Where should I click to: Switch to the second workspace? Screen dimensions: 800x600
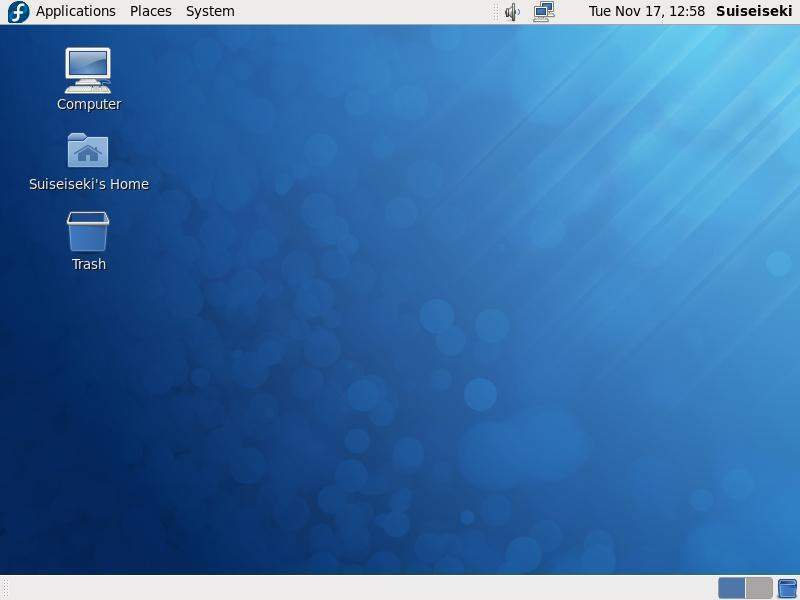point(758,587)
